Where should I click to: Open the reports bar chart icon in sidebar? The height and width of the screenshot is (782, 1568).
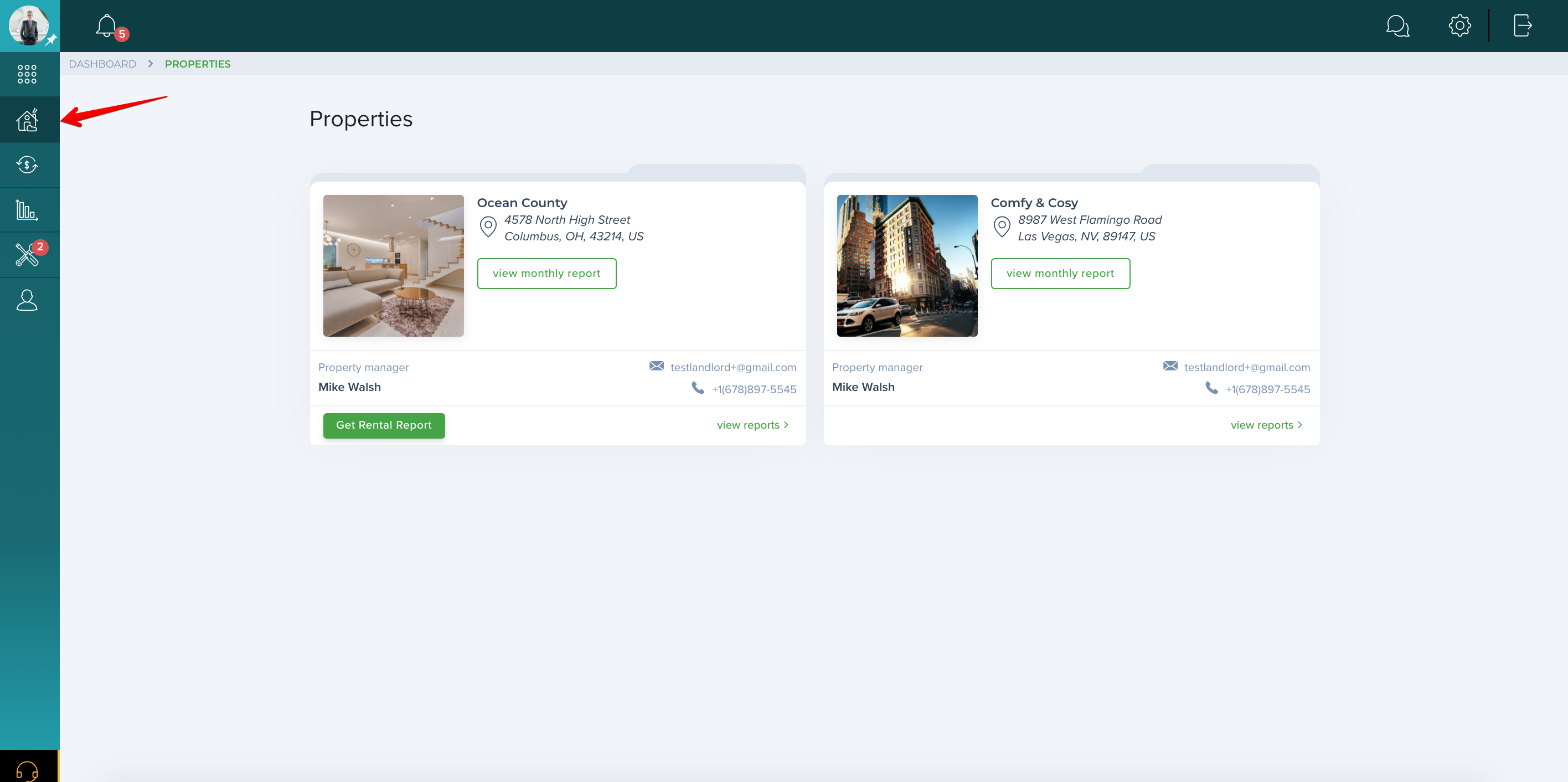tap(27, 210)
